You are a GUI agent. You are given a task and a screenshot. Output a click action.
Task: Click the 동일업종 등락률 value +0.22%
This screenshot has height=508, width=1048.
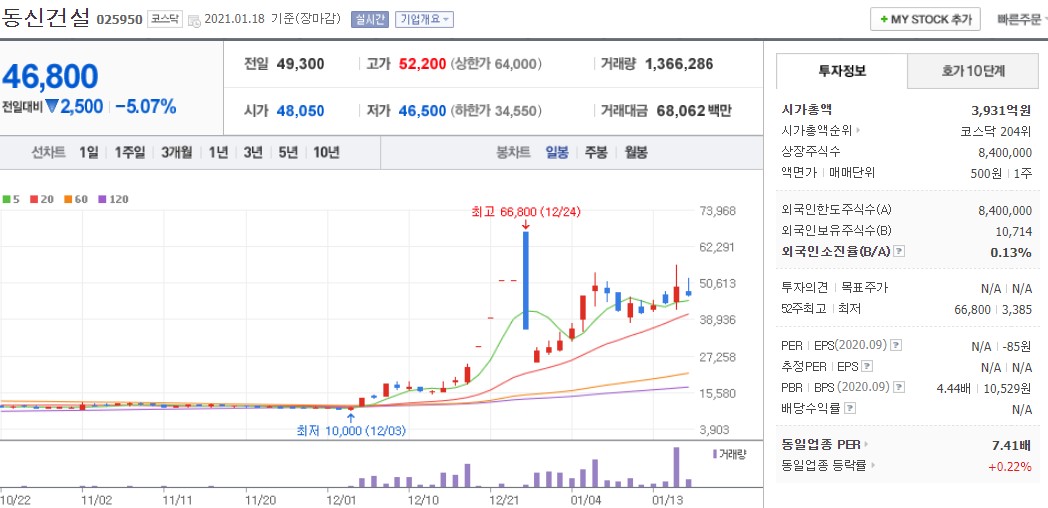pos(1010,466)
